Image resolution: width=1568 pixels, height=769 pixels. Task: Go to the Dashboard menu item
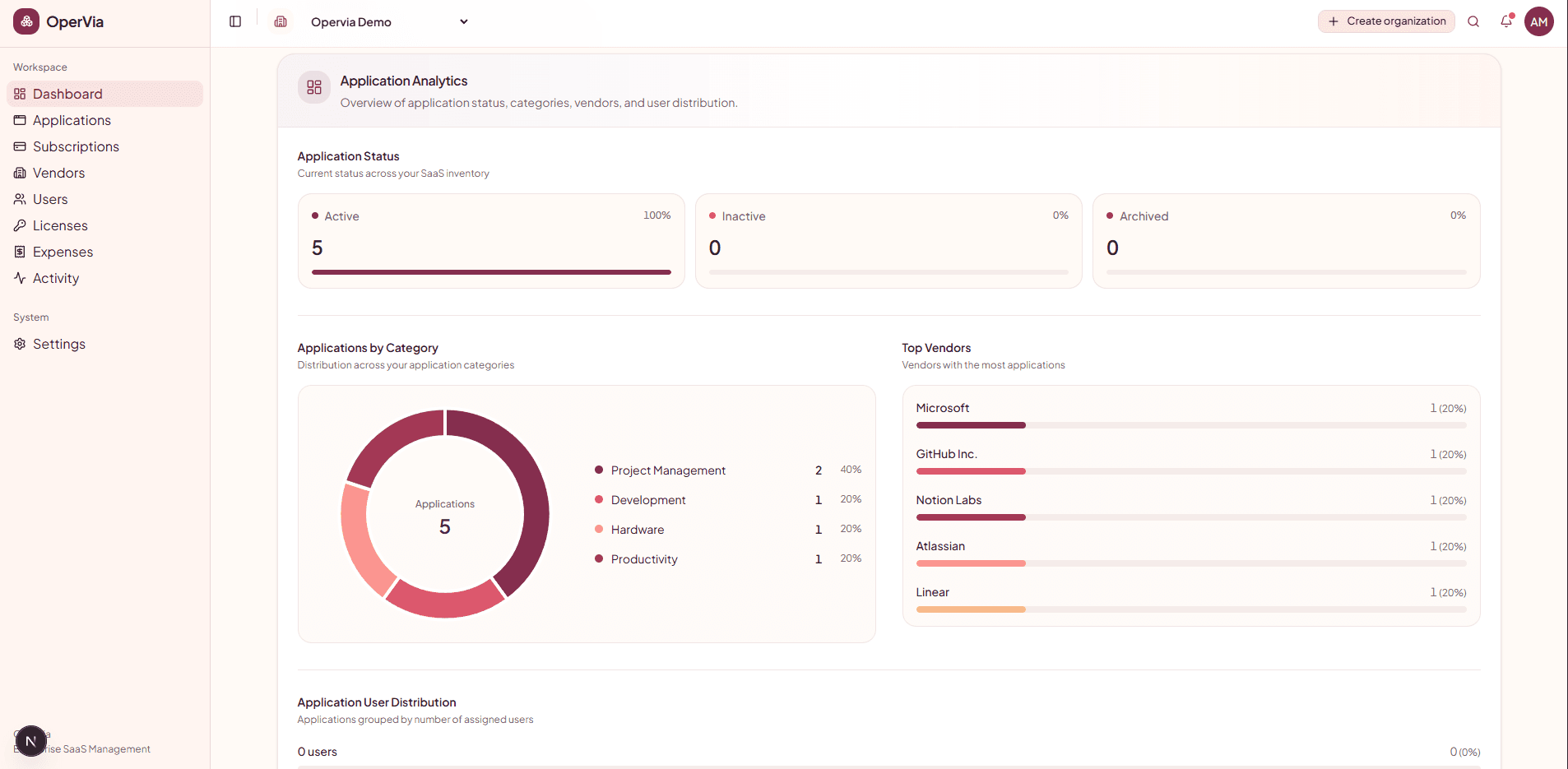pyautogui.click(x=104, y=94)
